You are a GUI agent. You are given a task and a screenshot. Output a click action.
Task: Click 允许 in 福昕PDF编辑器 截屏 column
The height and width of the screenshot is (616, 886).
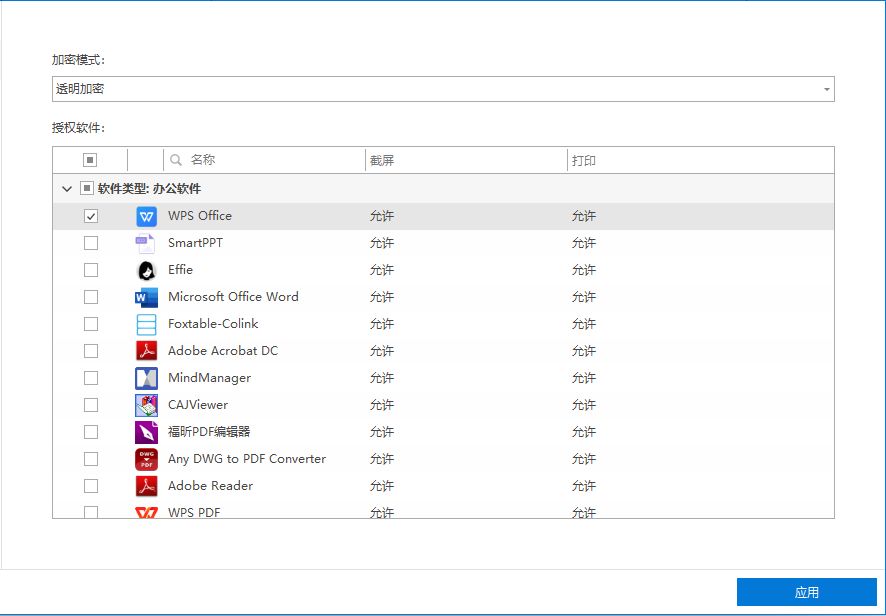(x=382, y=432)
